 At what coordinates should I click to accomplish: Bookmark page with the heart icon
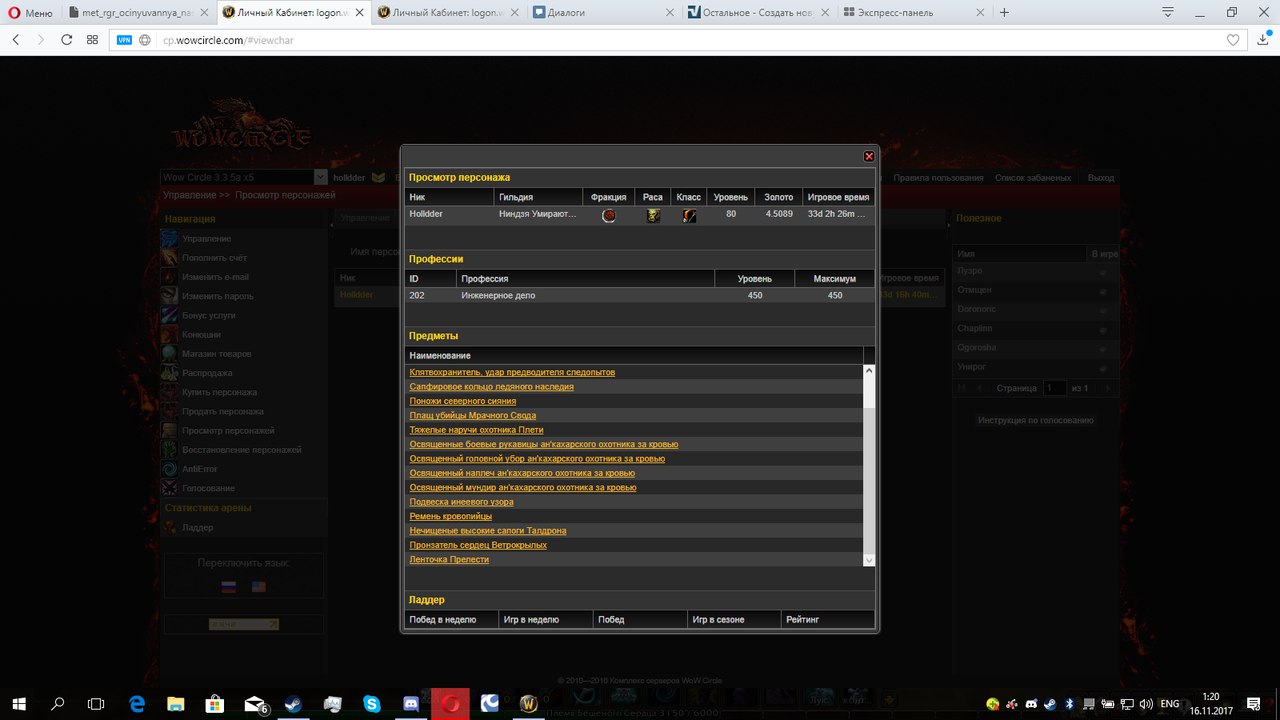[x=1234, y=40]
